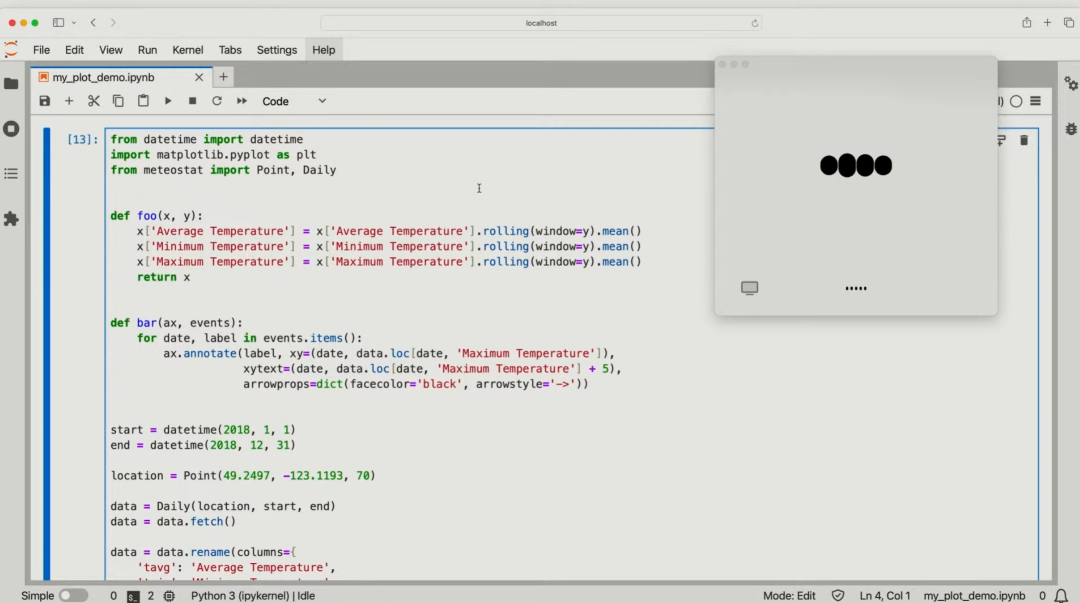This screenshot has width=1080, height=603.
Task: Toggle Simple interface mode switch
Action: 73,595
